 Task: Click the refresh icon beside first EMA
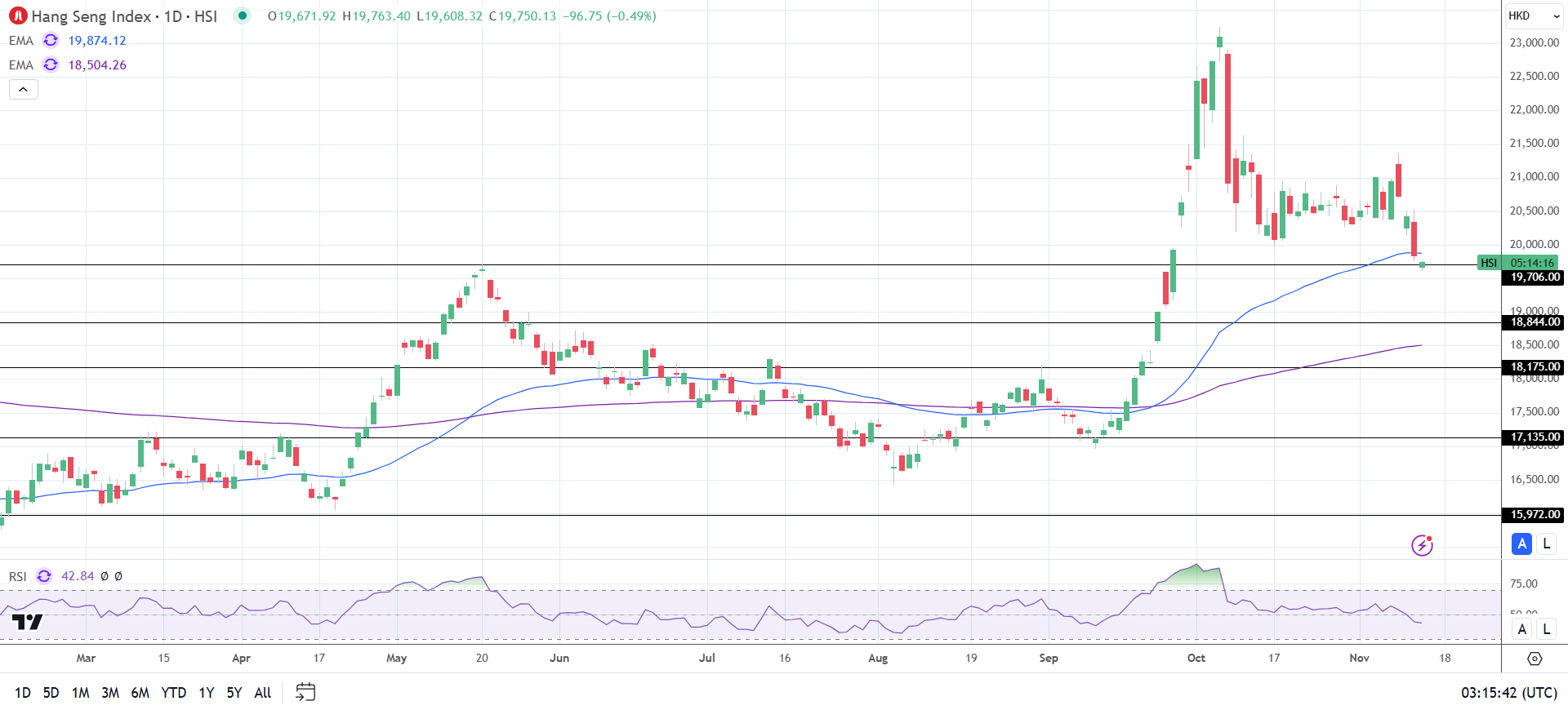51,40
